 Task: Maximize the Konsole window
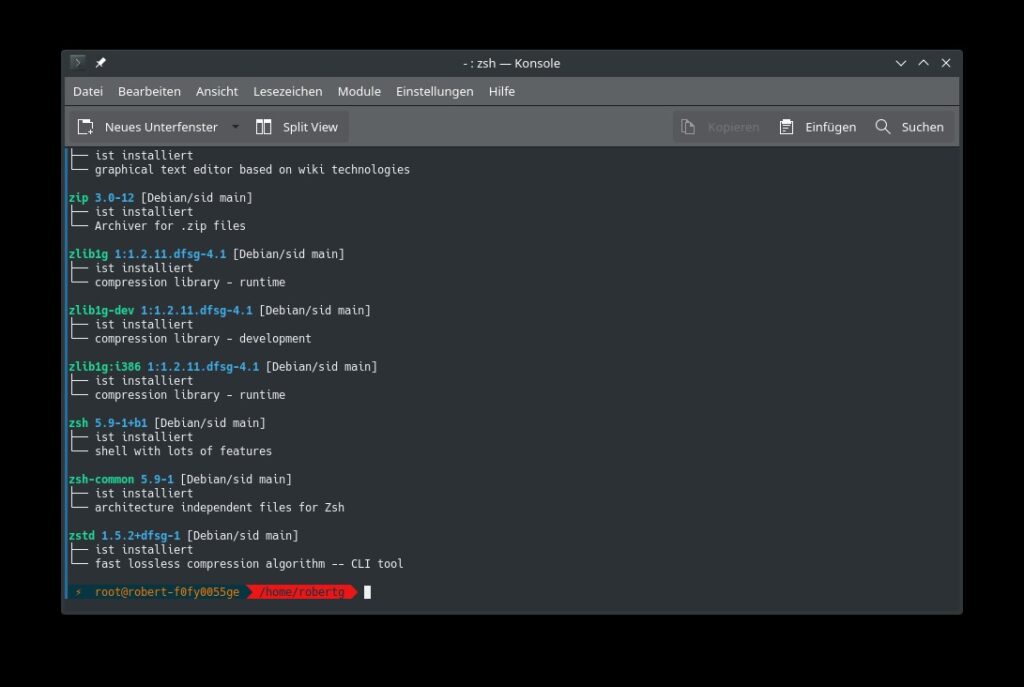pyautogui.click(x=923, y=63)
